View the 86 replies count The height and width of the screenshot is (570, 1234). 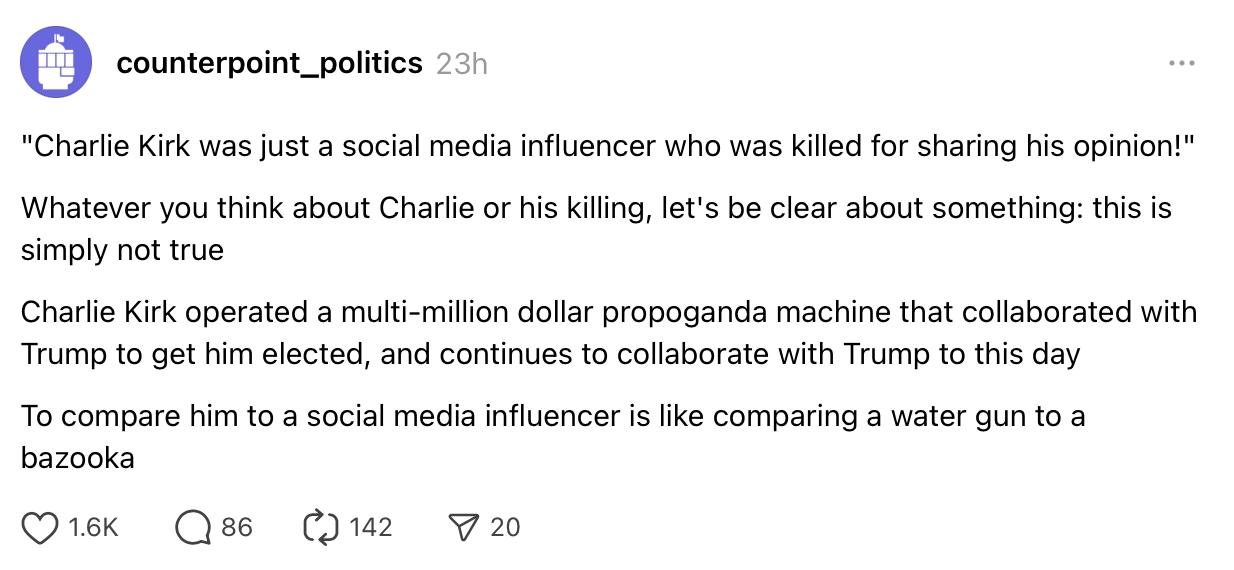(x=237, y=527)
